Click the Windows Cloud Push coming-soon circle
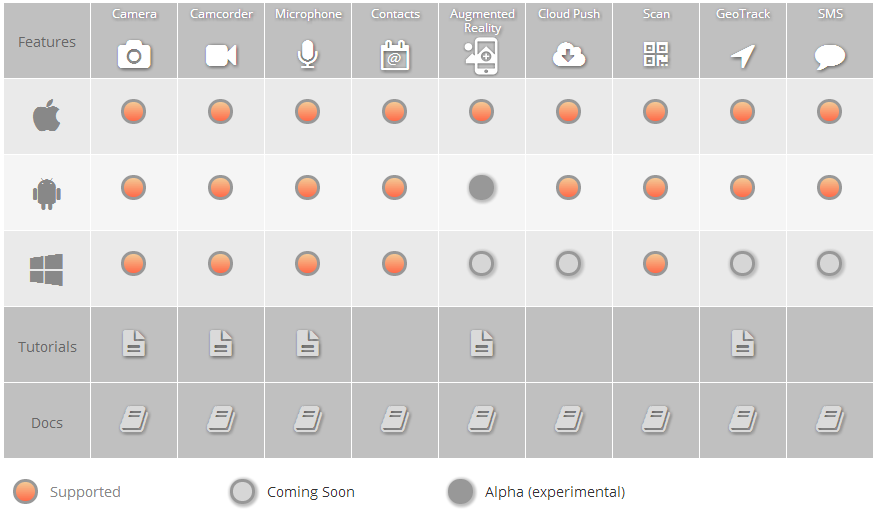The height and width of the screenshot is (510, 879). (x=569, y=264)
